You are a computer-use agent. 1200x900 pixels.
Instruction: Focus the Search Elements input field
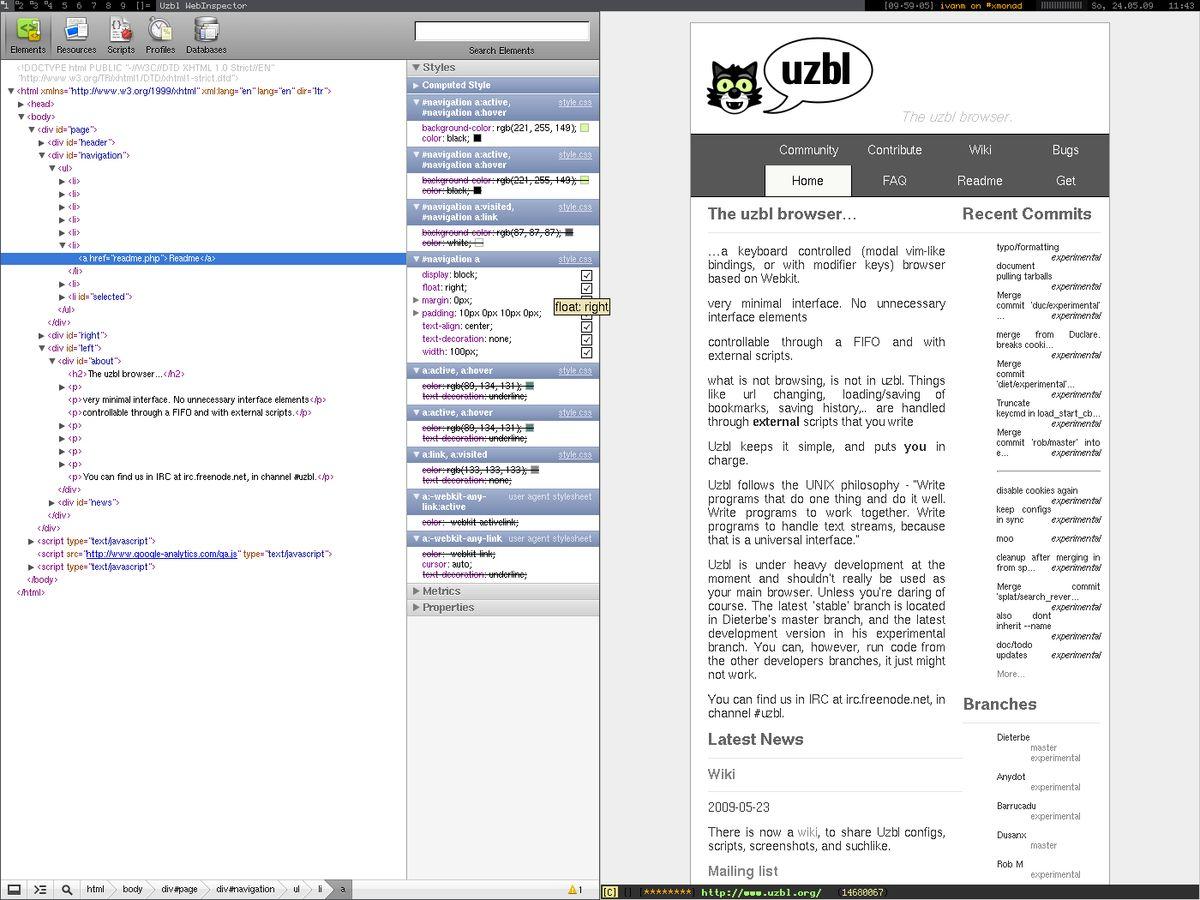(501, 32)
